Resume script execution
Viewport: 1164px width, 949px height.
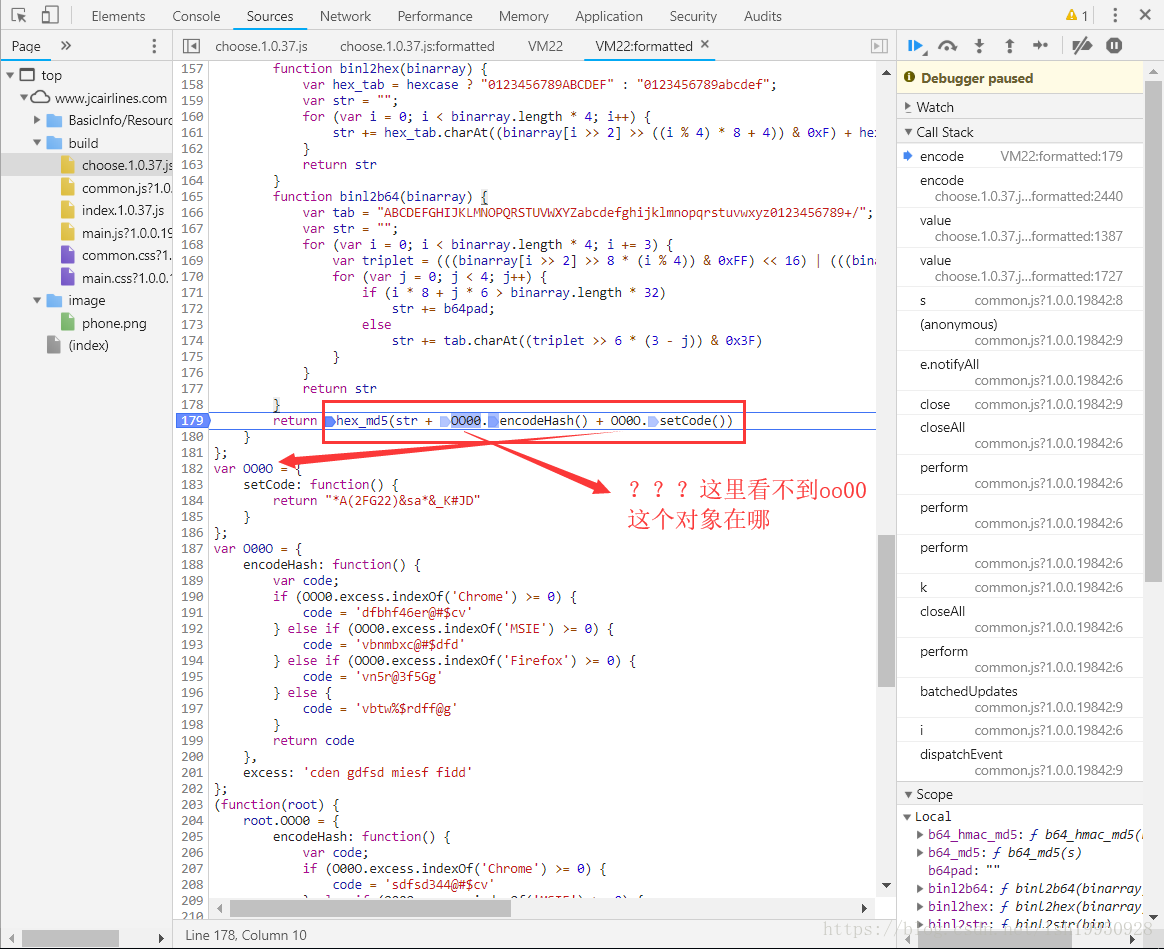click(x=915, y=46)
